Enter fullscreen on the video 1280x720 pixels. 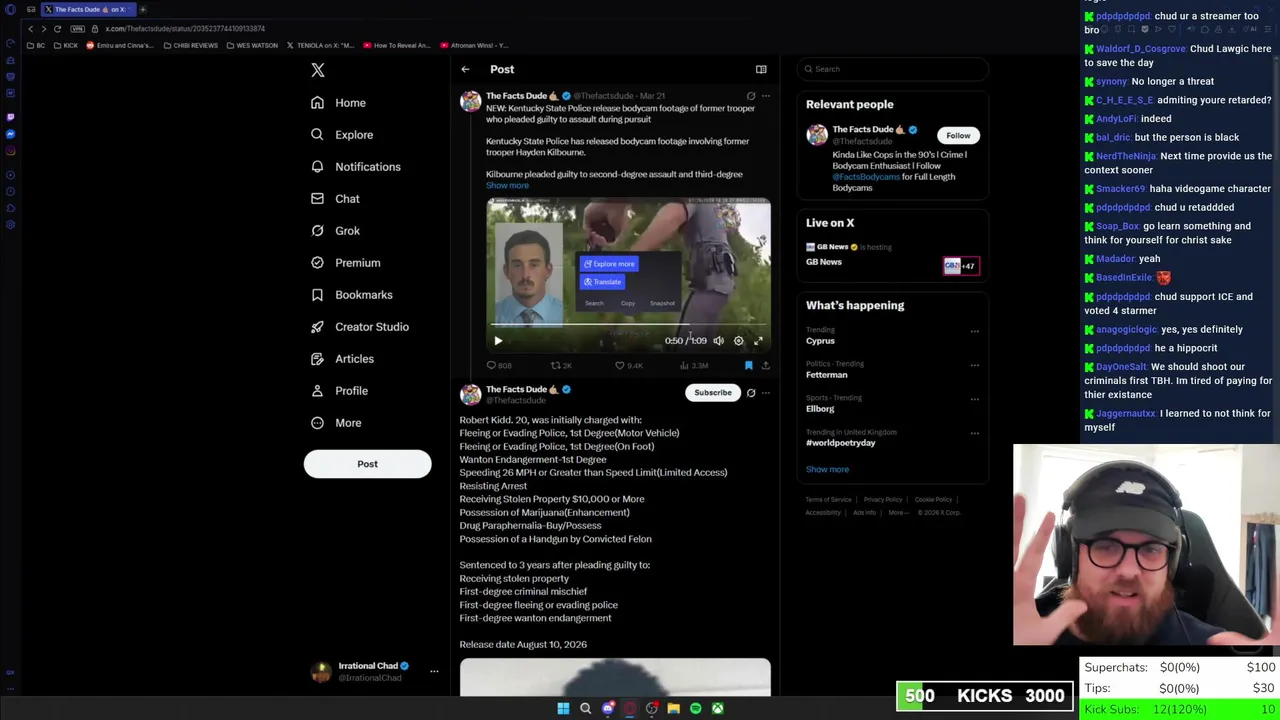pyautogui.click(x=758, y=341)
